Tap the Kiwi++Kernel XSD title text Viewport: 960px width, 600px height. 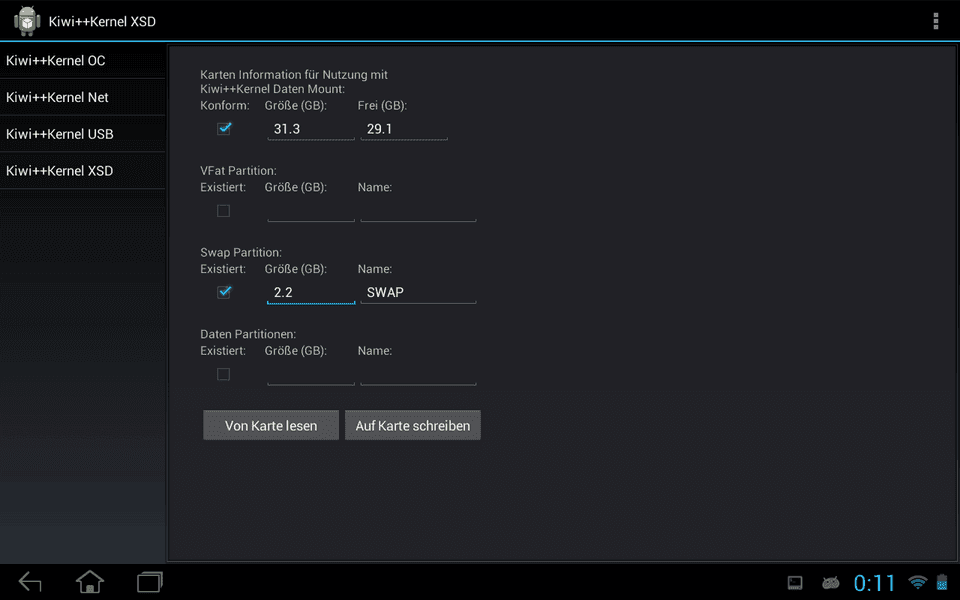pyautogui.click(x=102, y=21)
